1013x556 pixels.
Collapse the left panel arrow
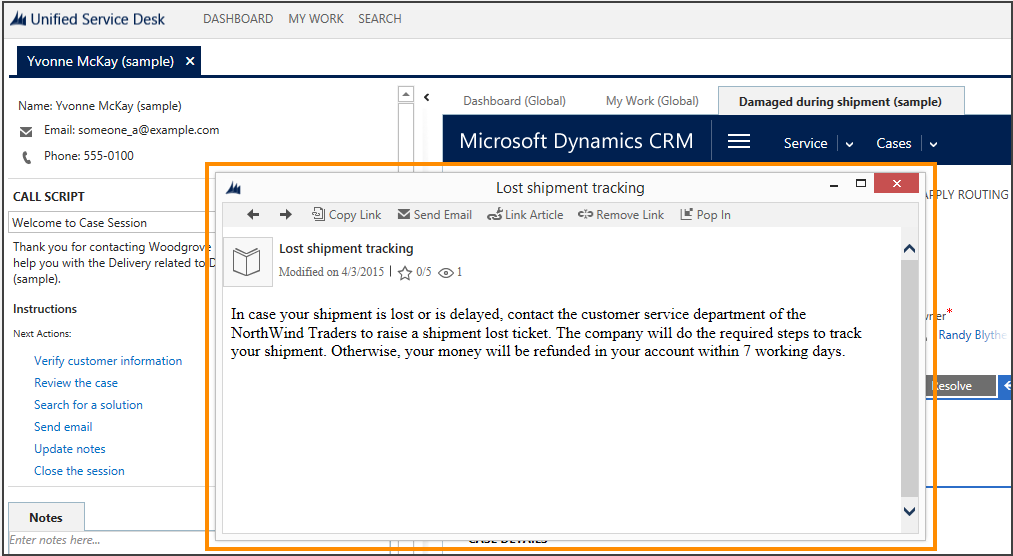(x=426, y=97)
